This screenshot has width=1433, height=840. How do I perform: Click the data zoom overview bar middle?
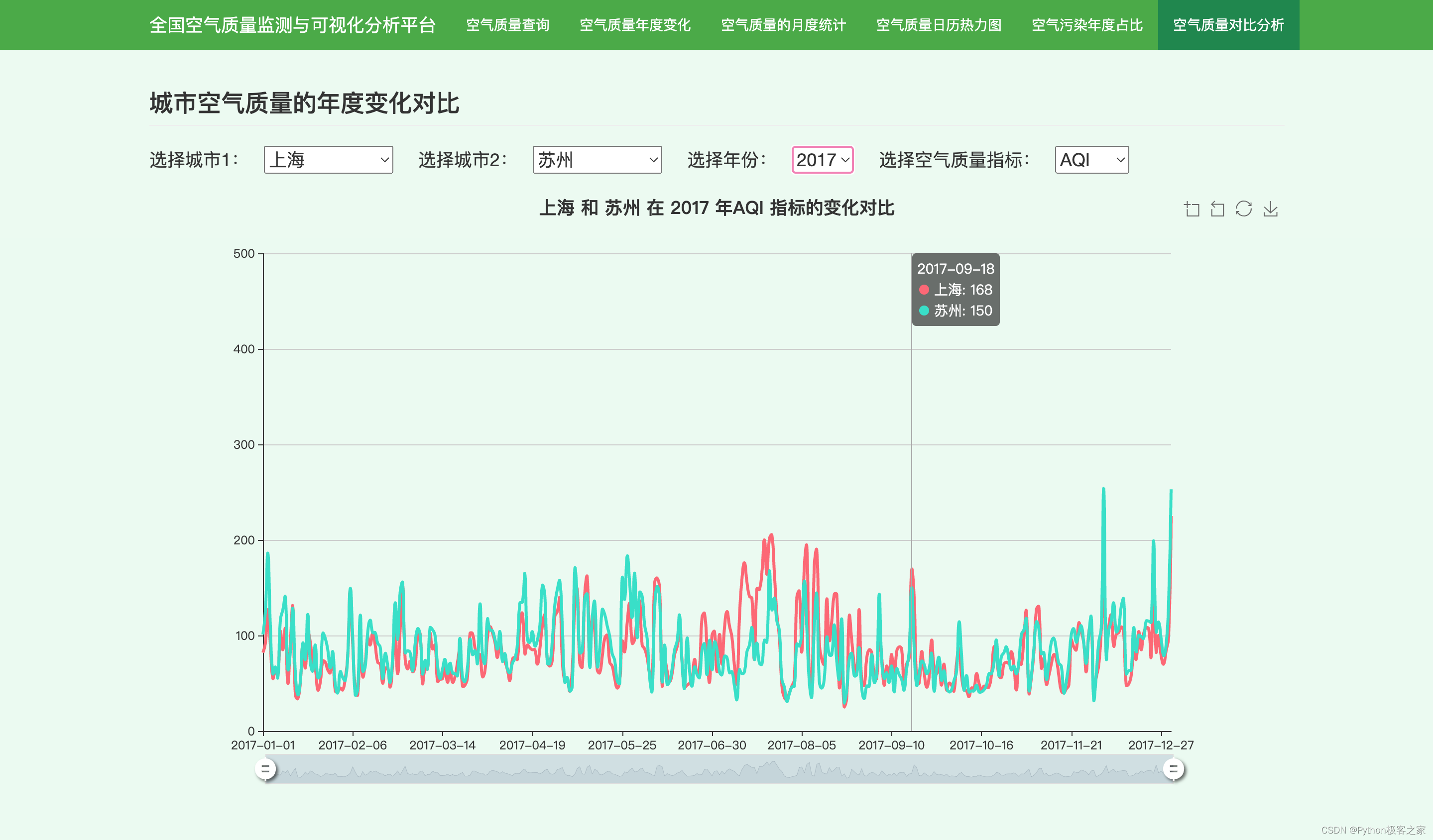[719, 769]
